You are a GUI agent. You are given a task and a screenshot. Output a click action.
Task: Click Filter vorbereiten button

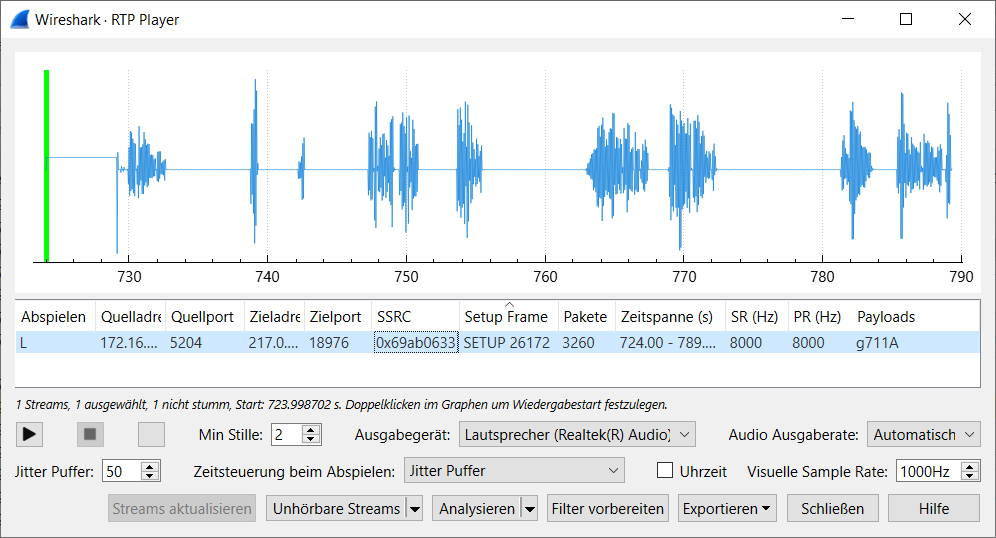pos(607,509)
